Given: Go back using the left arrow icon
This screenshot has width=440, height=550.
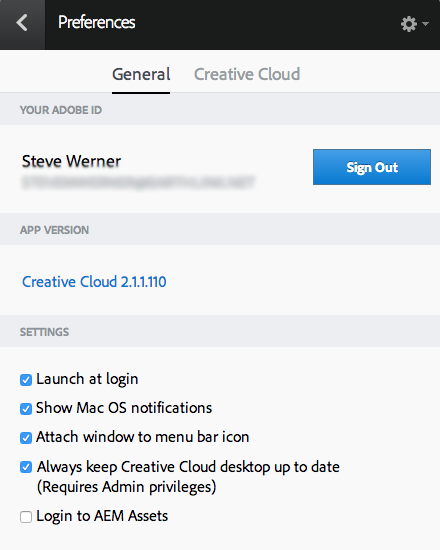Looking at the screenshot, I should pos(22,24).
